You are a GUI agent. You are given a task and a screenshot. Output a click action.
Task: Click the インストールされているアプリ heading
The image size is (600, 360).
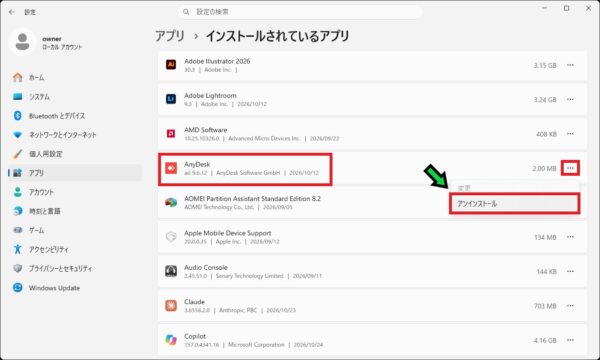pyautogui.click(x=277, y=36)
